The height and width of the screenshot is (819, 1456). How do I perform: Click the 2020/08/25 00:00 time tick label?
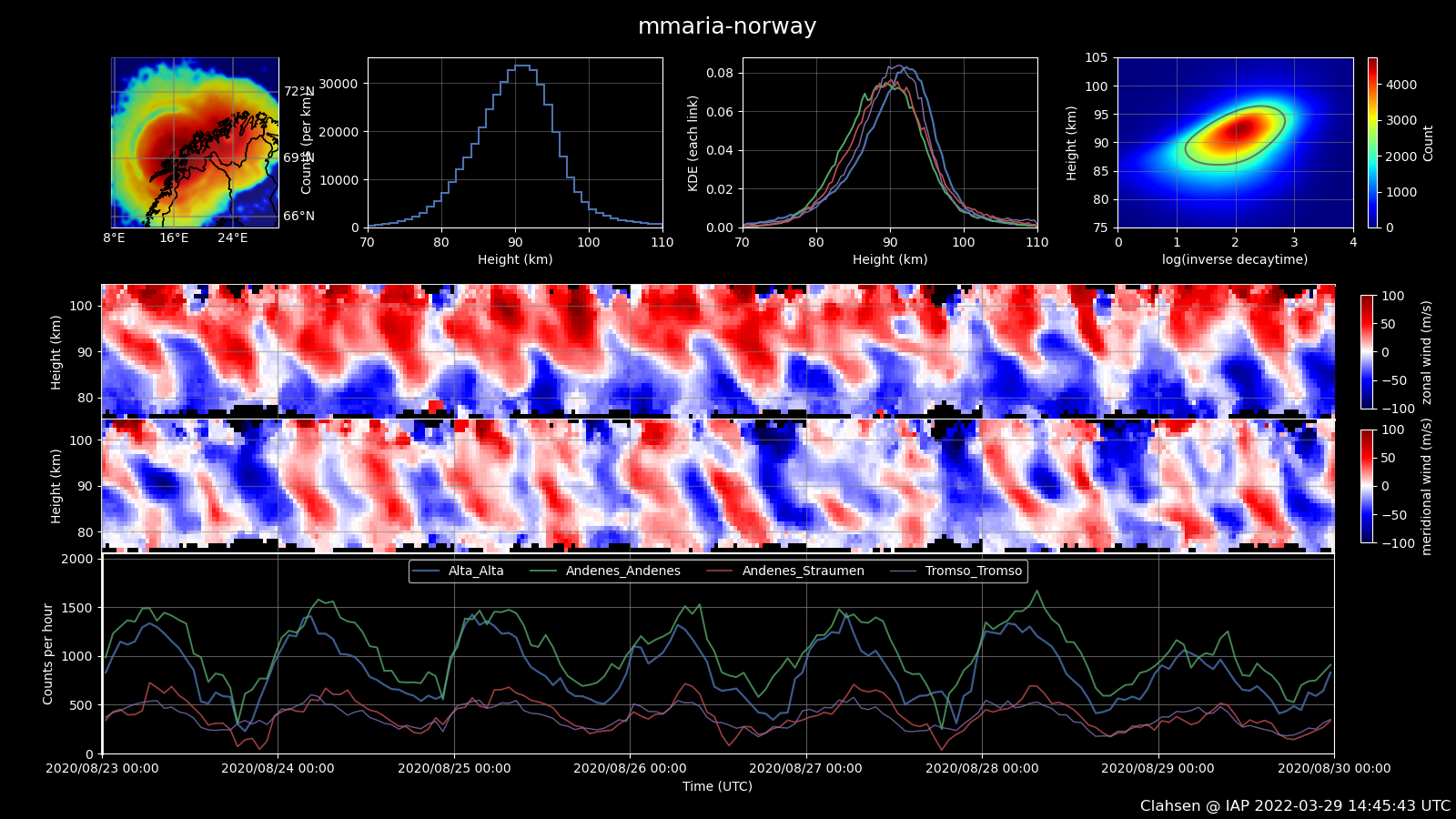[454, 769]
